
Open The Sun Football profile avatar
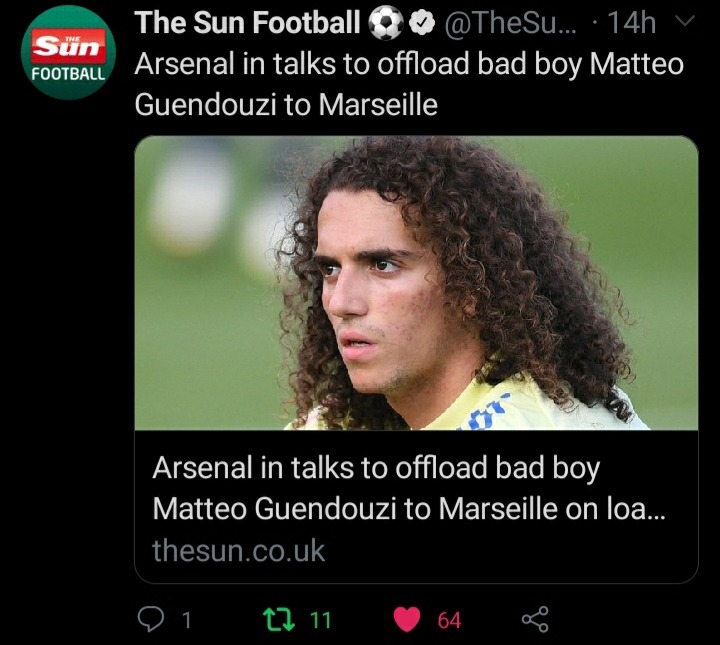[68, 52]
